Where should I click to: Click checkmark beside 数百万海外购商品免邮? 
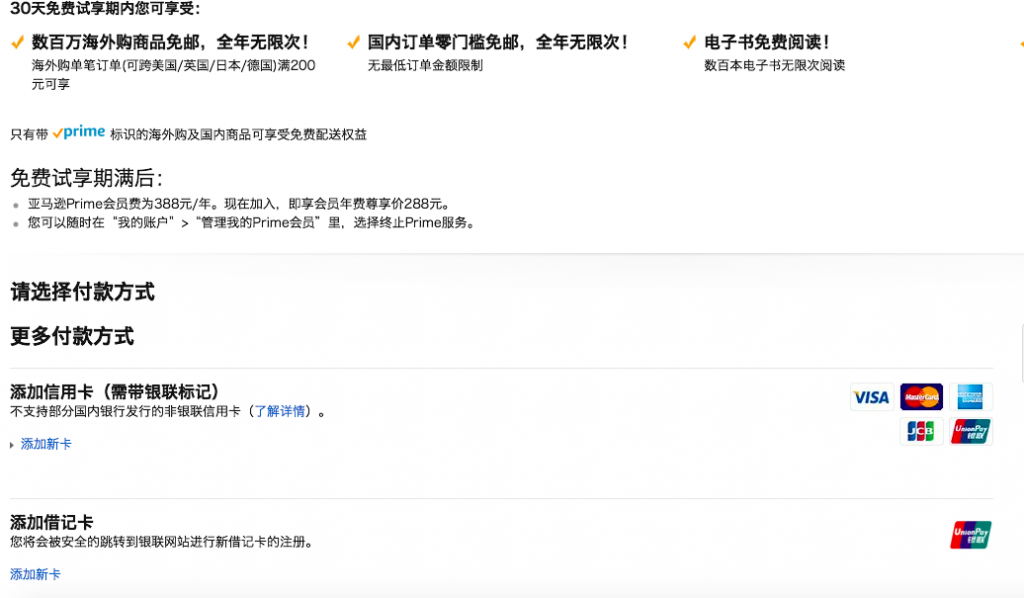(x=18, y=43)
